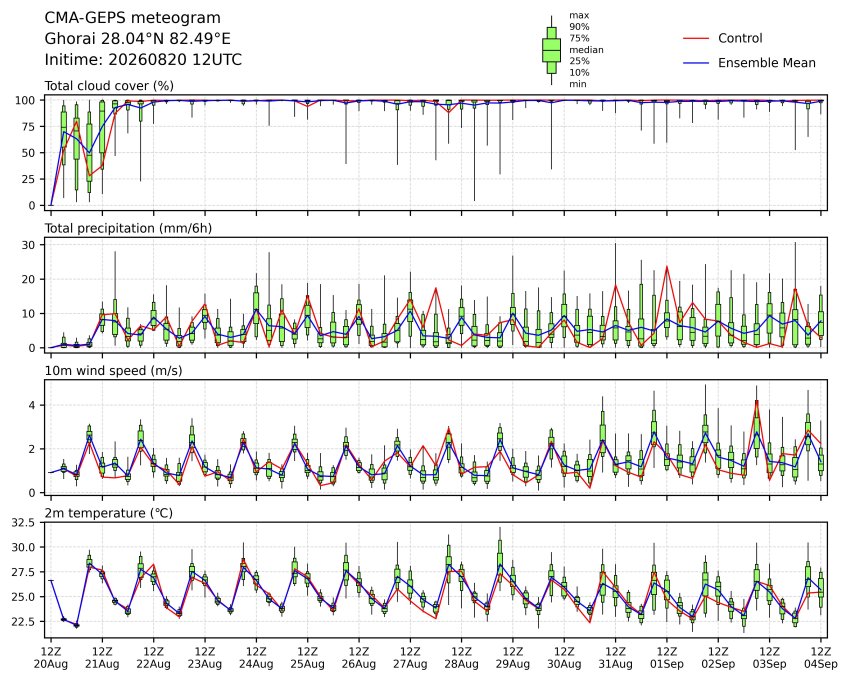
Task: Click the '01Sep' date label on x-axis
Action: point(667,664)
